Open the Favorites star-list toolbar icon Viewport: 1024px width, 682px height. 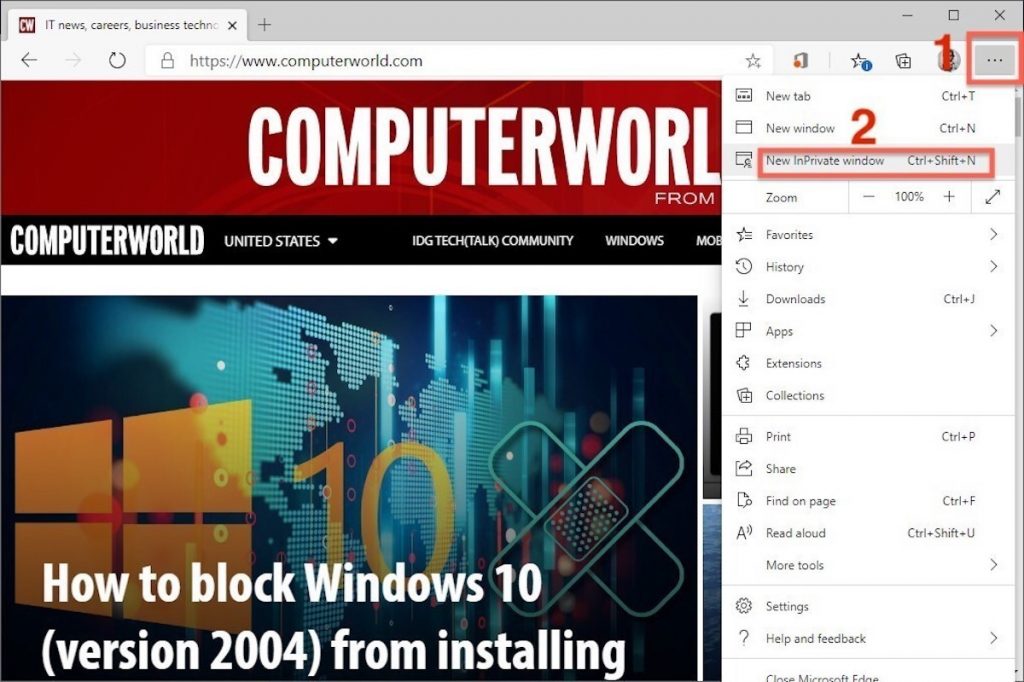click(860, 61)
